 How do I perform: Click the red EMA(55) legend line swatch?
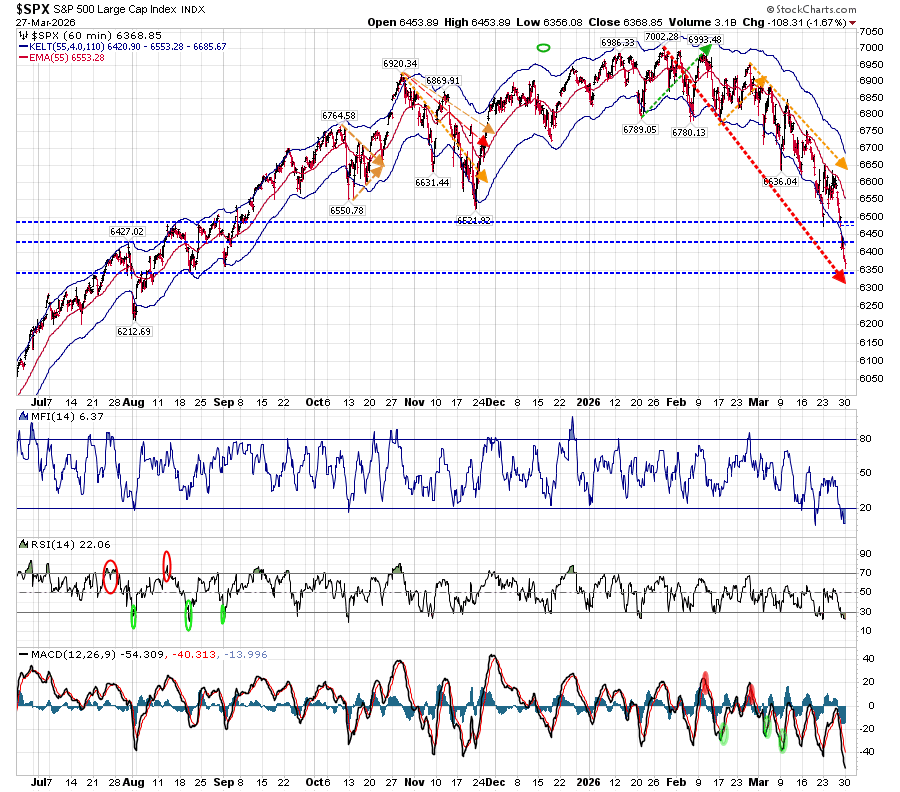coord(23,58)
